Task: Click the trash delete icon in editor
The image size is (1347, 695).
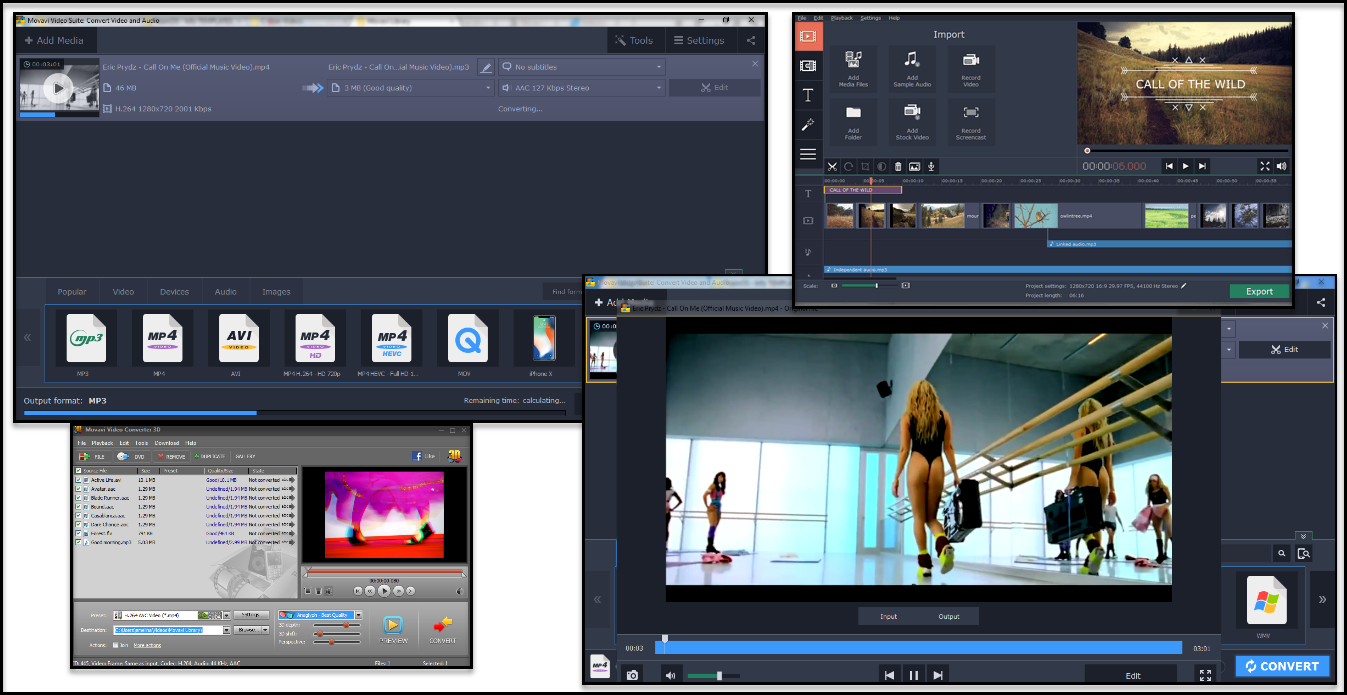Action: (898, 166)
